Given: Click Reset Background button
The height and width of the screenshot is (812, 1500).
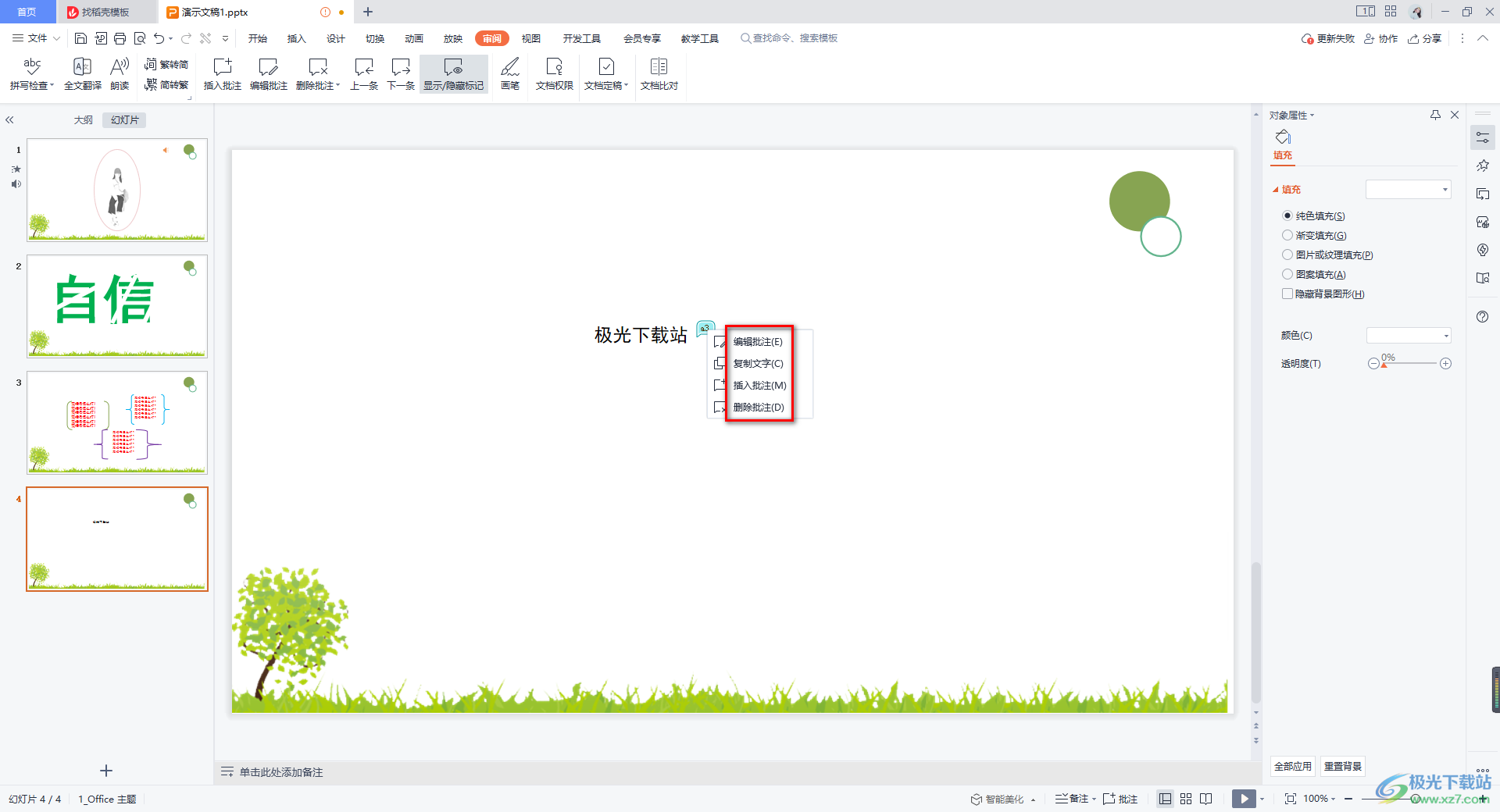Looking at the screenshot, I should tap(1343, 766).
